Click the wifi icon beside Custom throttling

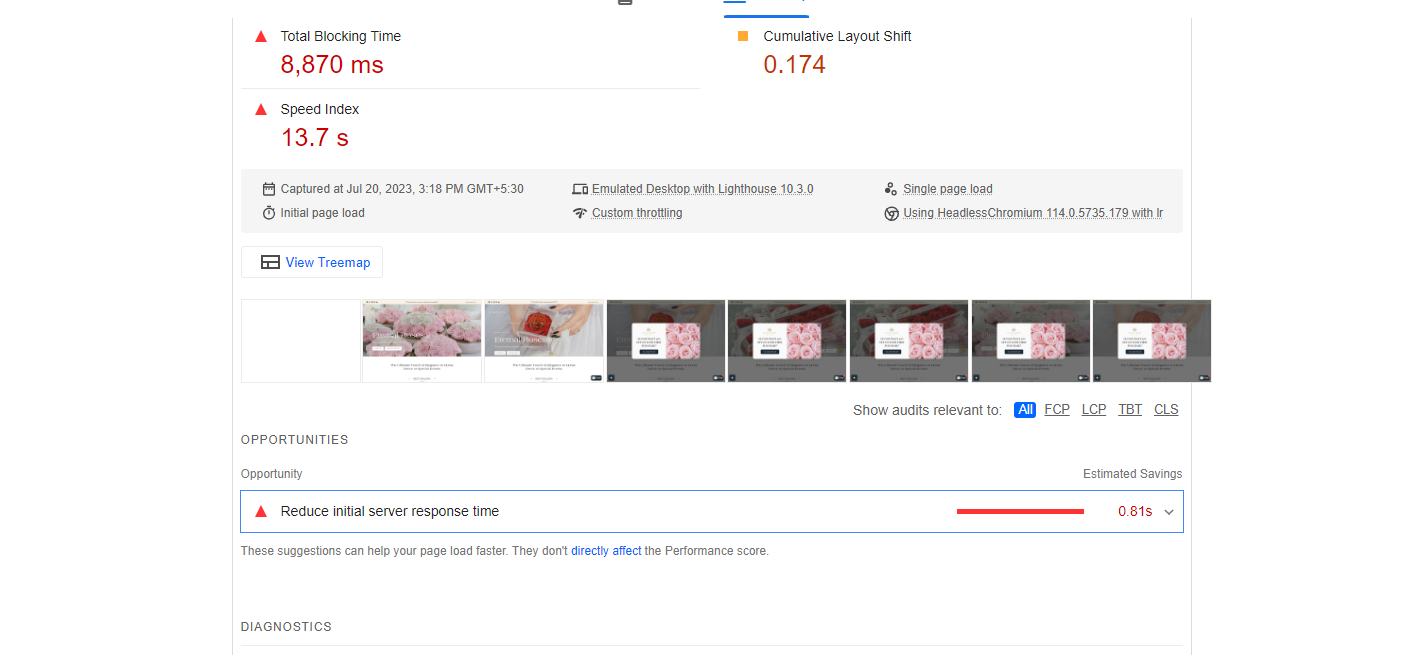pyautogui.click(x=580, y=213)
